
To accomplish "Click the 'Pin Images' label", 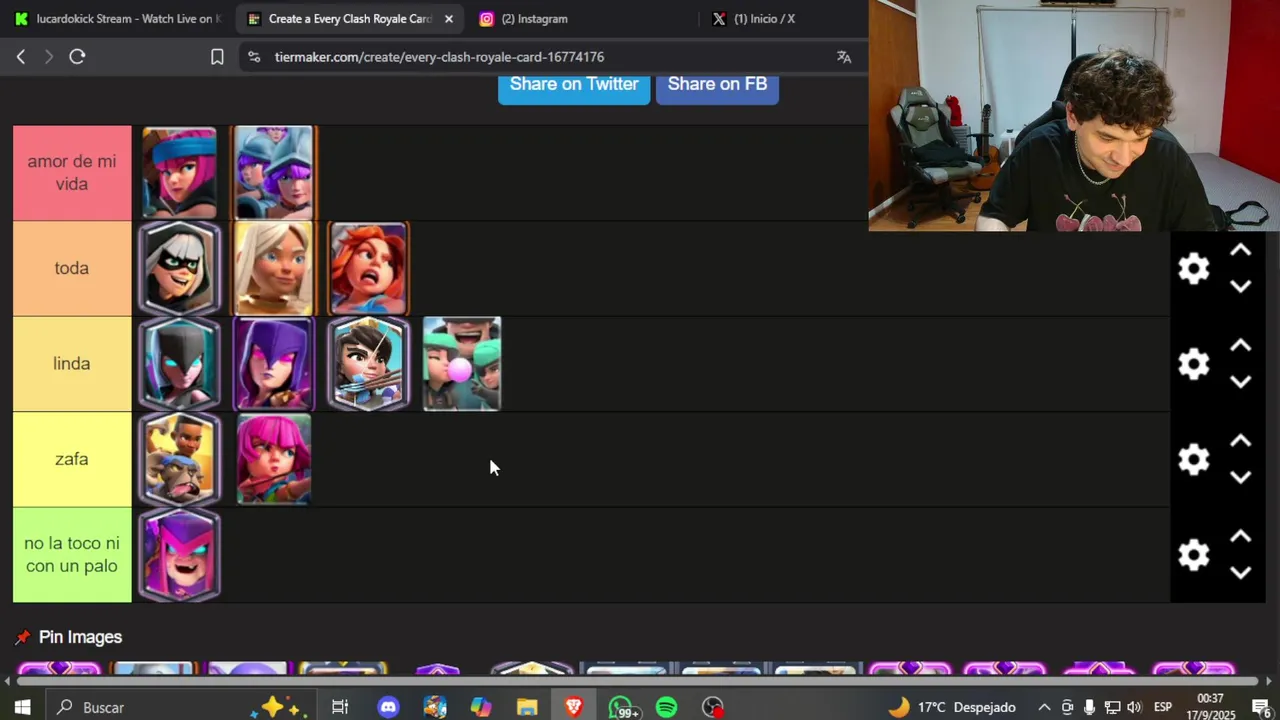I will tap(80, 637).
